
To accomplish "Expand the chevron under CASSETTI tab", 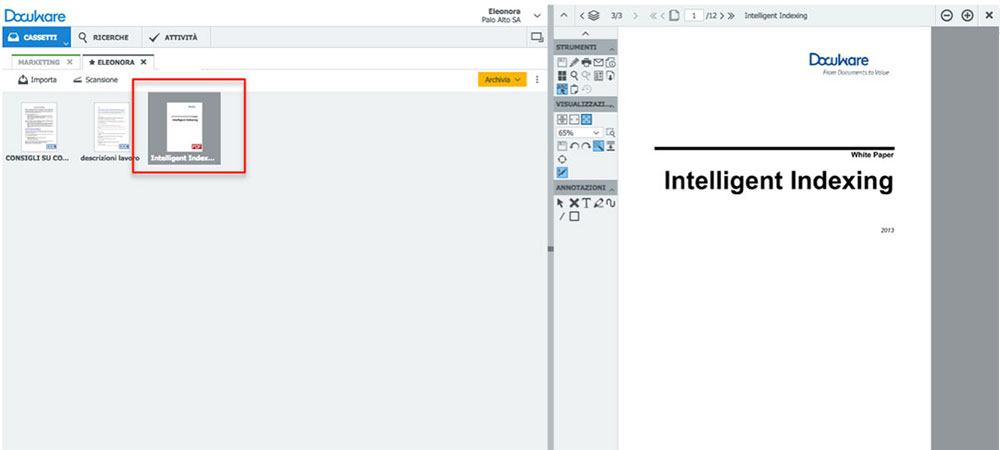I will click(66, 44).
